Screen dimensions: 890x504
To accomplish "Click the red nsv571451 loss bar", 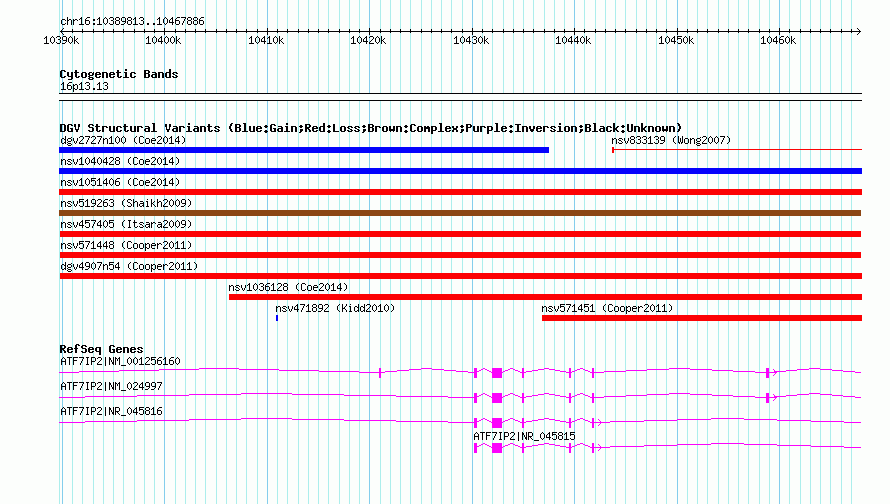I will [x=702, y=318].
